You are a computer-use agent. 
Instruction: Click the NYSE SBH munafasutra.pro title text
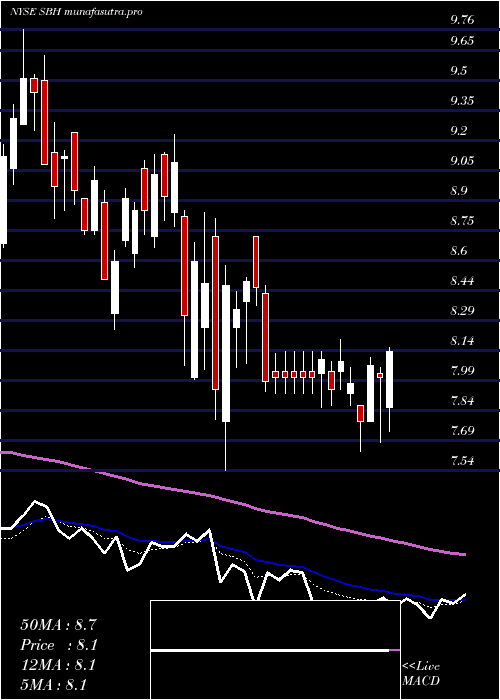click(76, 12)
